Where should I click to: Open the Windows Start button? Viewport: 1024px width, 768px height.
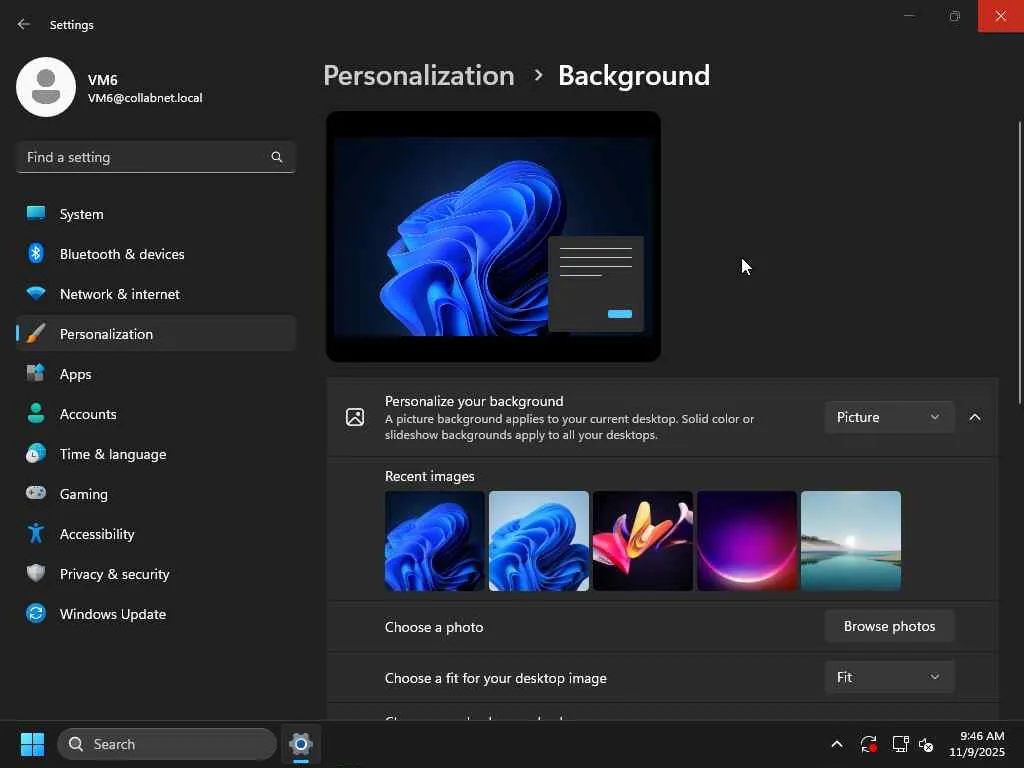(32, 744)
